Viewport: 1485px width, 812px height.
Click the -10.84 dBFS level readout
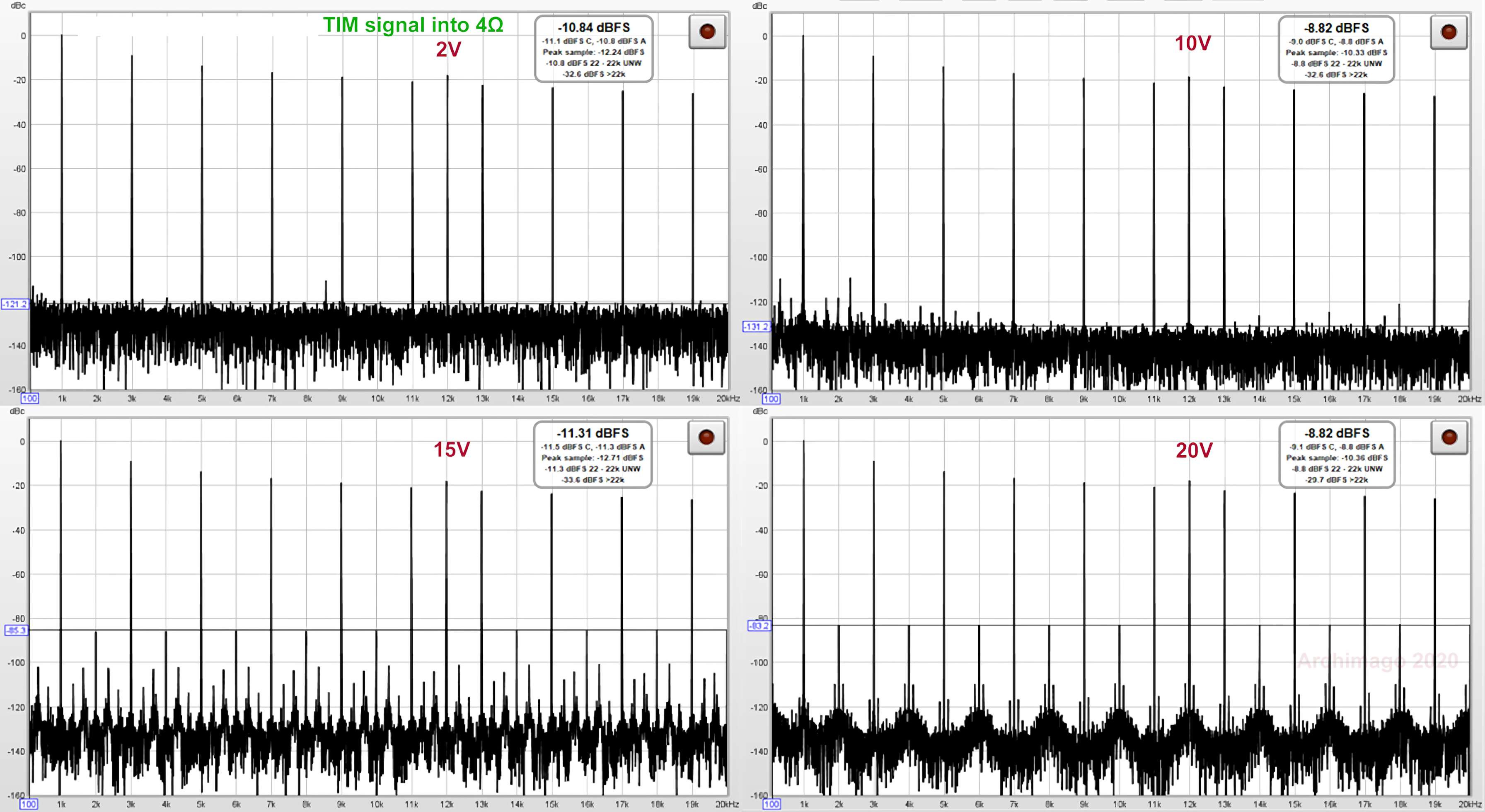click(594, 27)
